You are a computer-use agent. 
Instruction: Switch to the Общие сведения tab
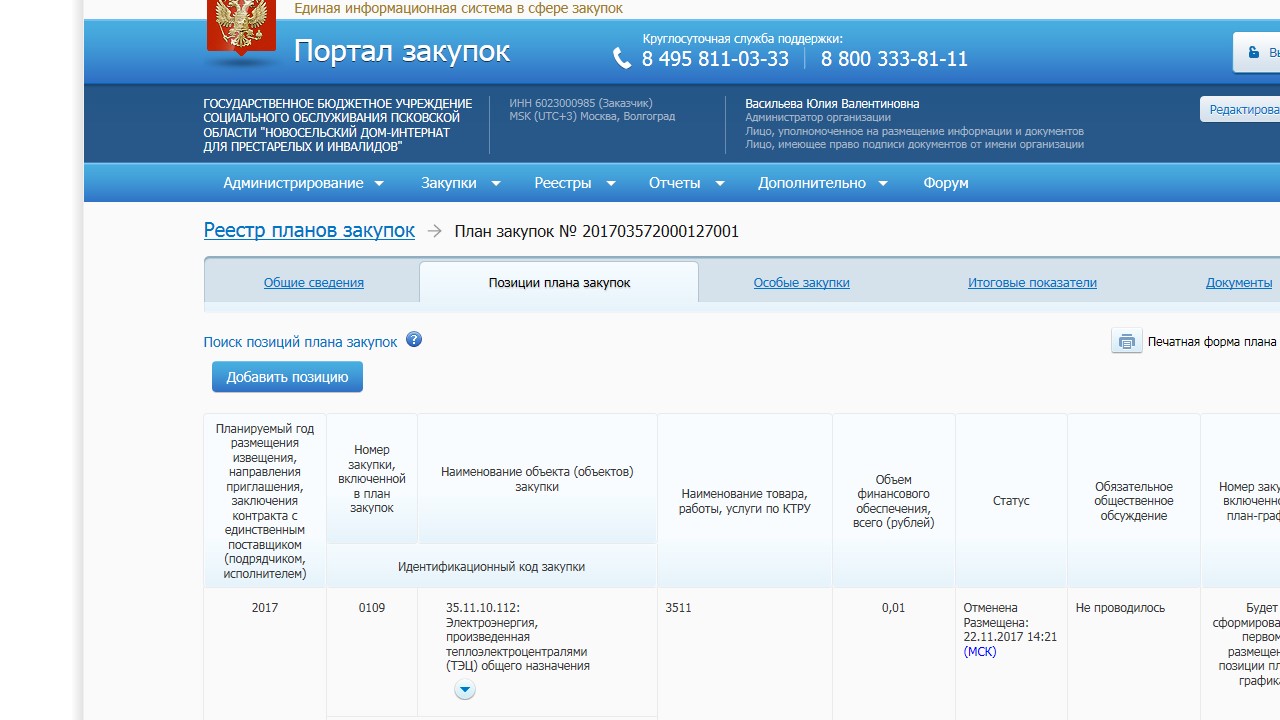coord(313,283)
